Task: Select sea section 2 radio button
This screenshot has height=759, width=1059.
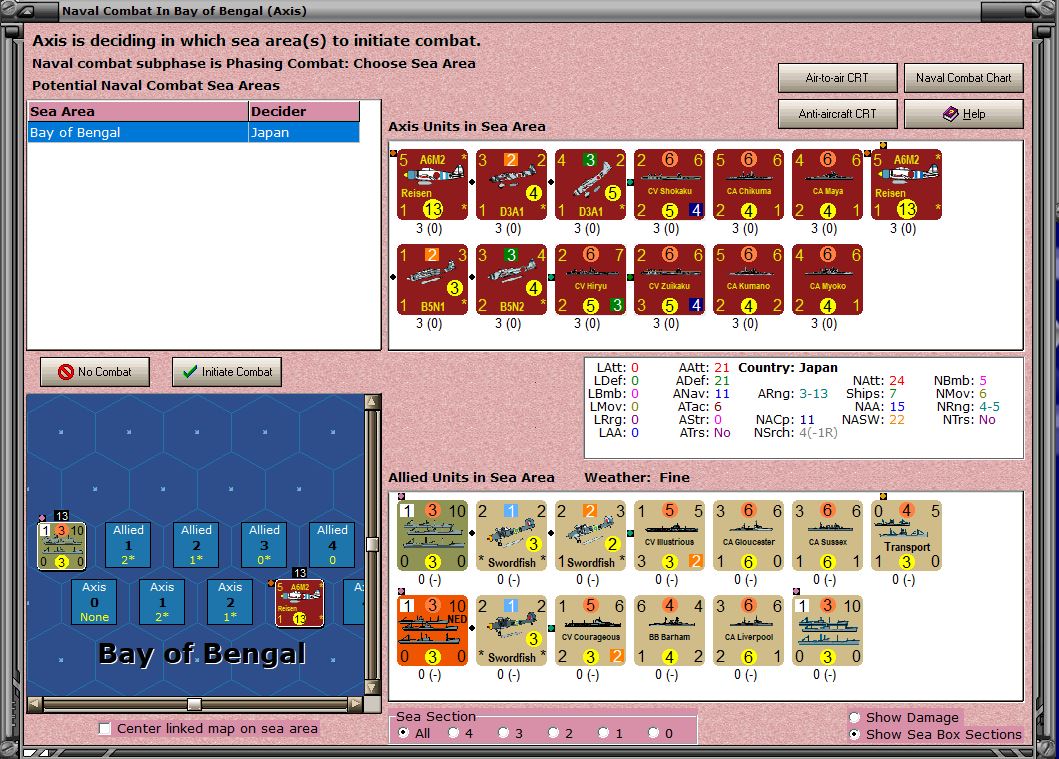Action: click(x=554, y=733)
